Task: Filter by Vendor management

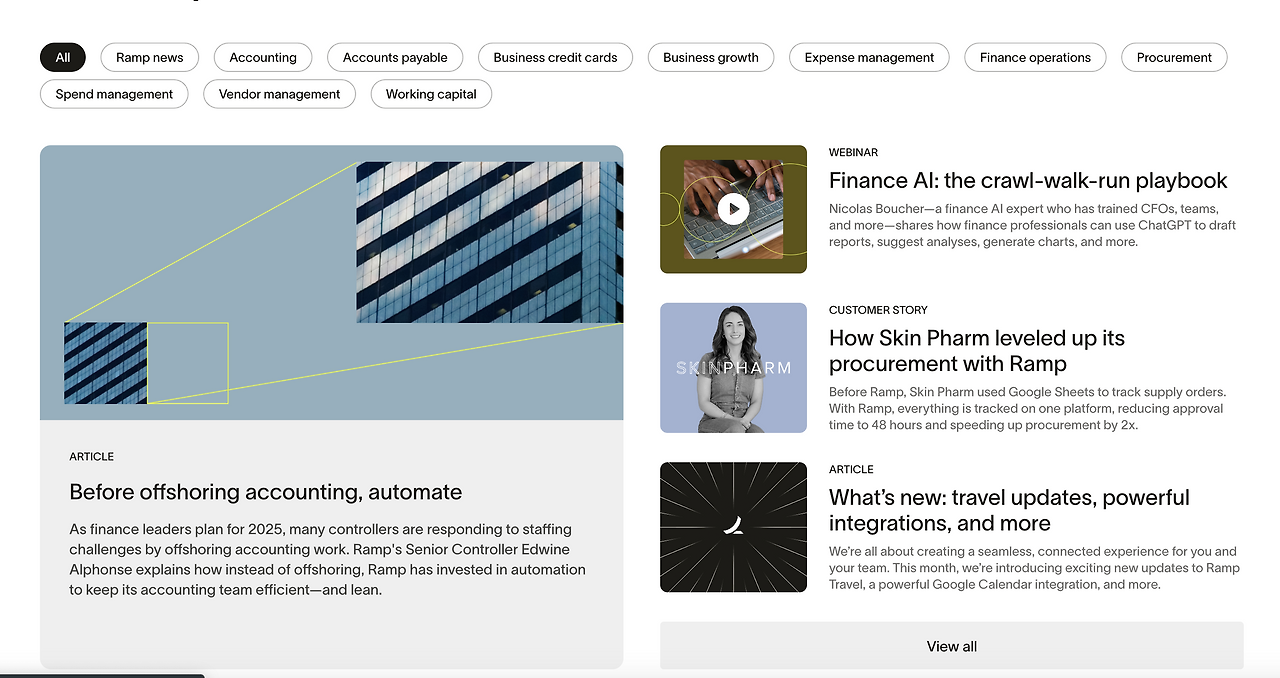Action: pyautogui.click(x=280, y=94)
